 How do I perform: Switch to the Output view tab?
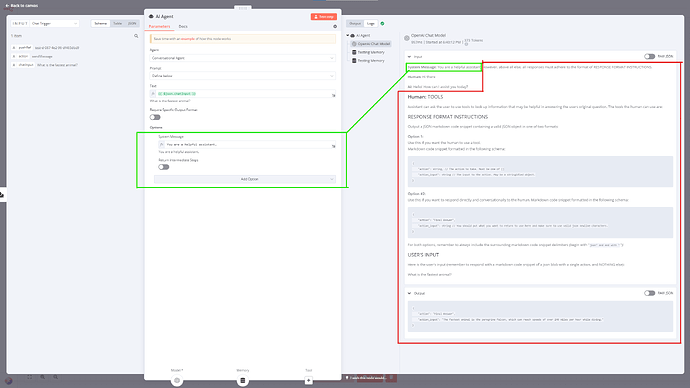pos(355,23)
